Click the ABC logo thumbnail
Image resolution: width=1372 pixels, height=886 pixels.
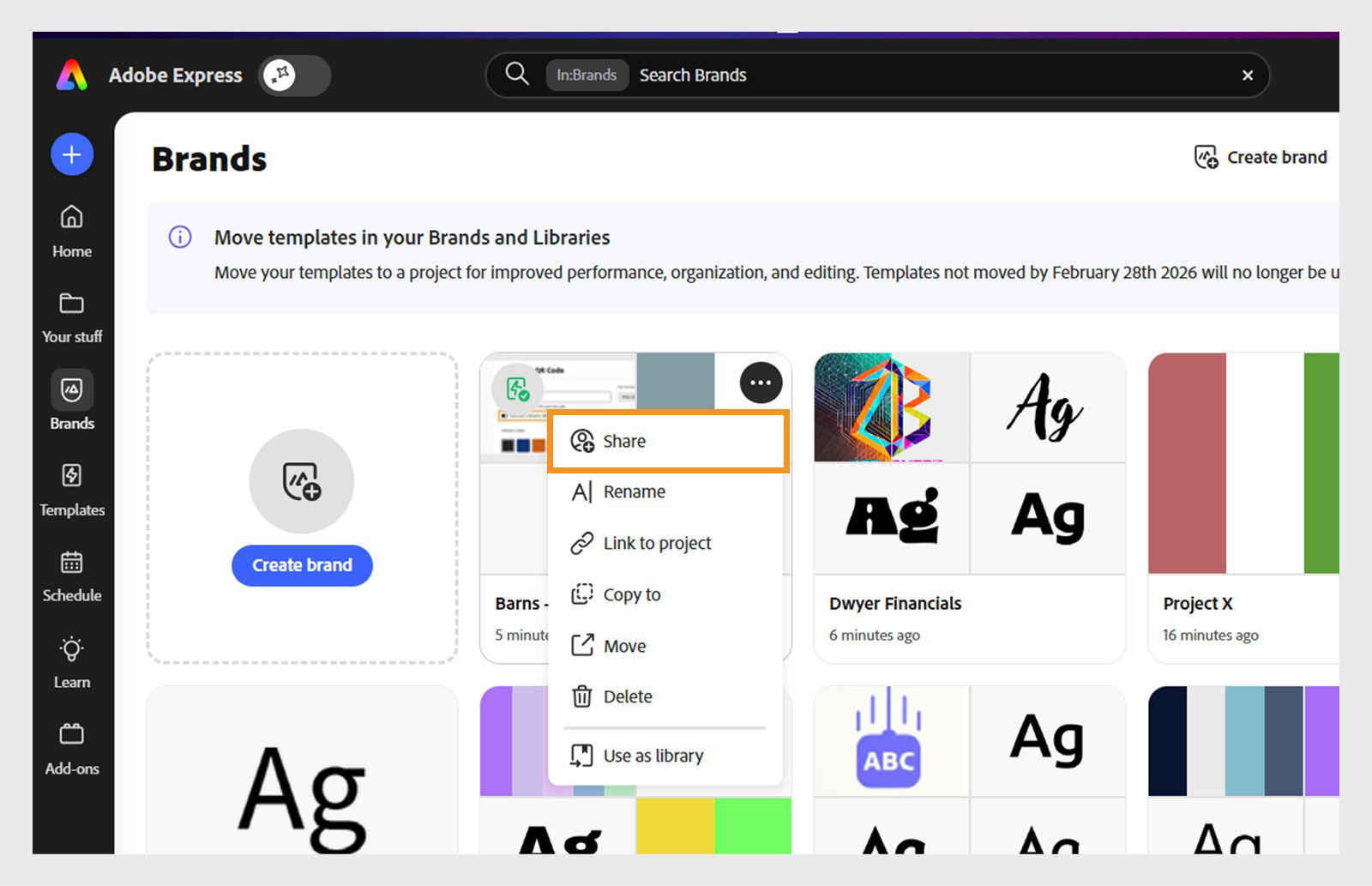click(892, 741)
